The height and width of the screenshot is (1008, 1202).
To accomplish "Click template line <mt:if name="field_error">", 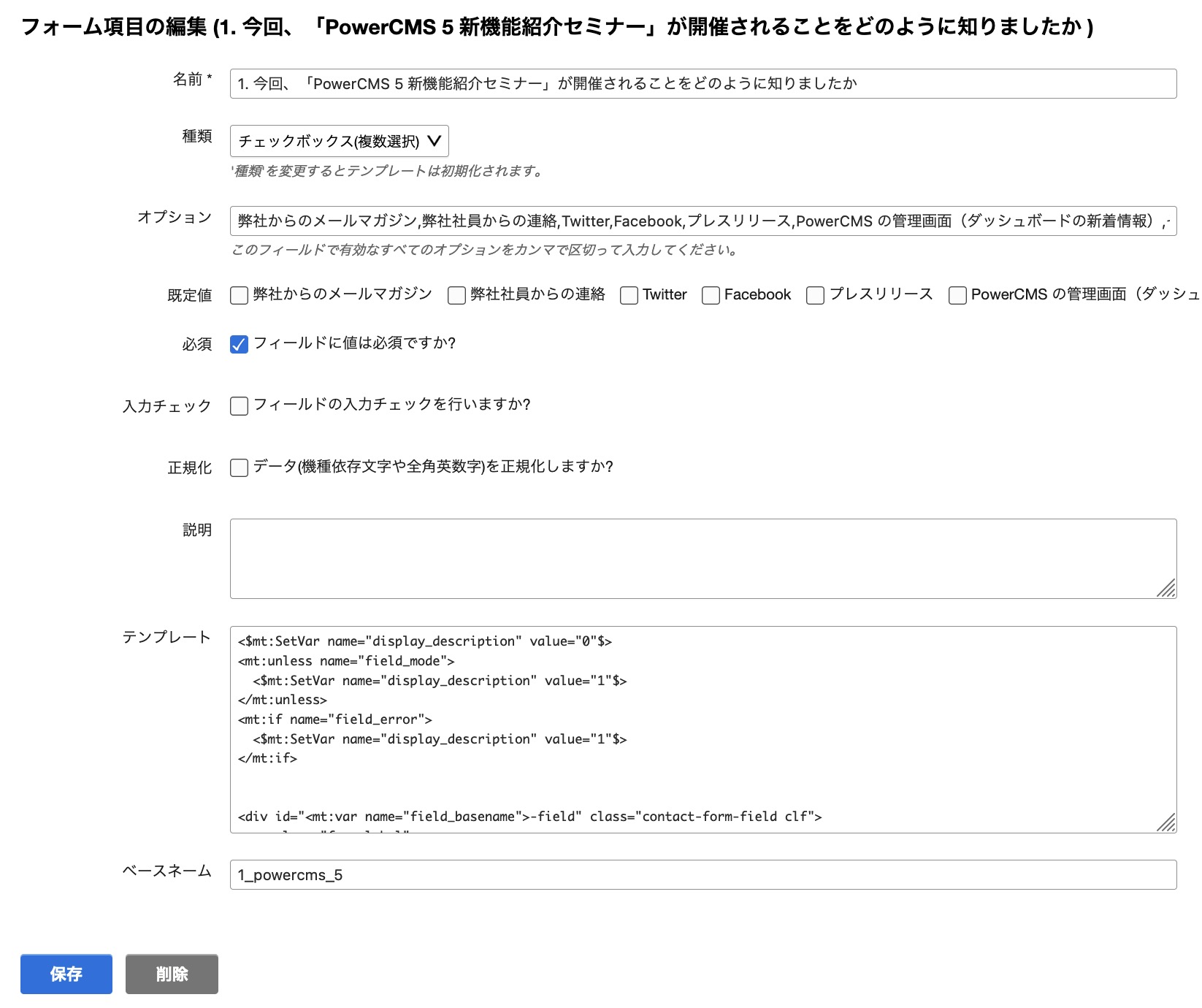I will 335,719.
